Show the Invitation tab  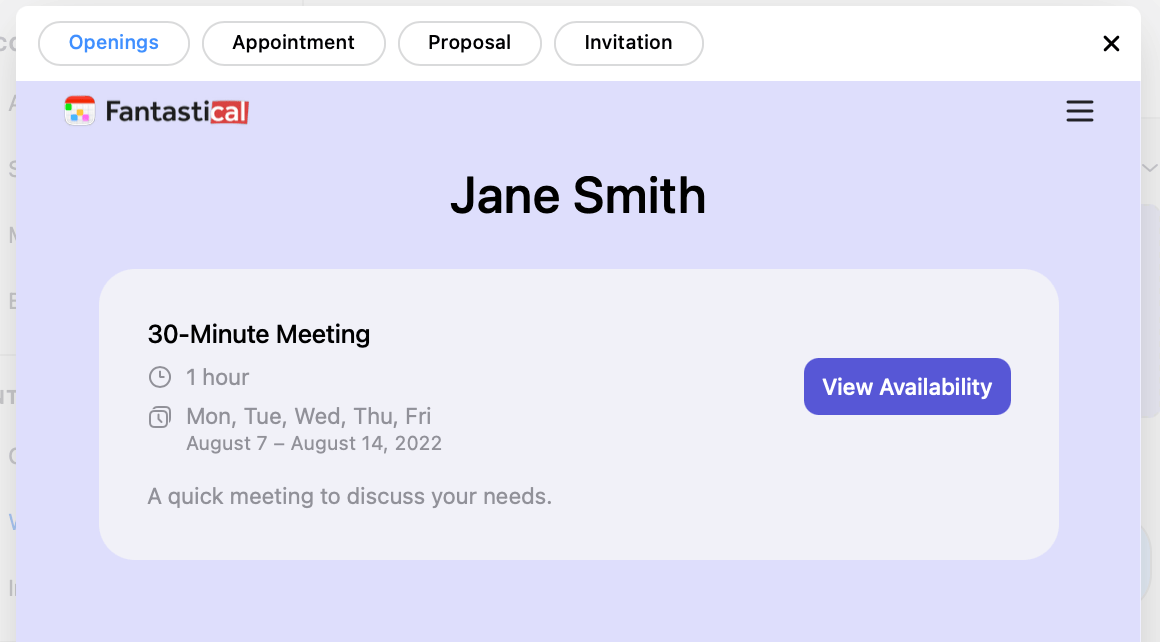coord(628,43)
